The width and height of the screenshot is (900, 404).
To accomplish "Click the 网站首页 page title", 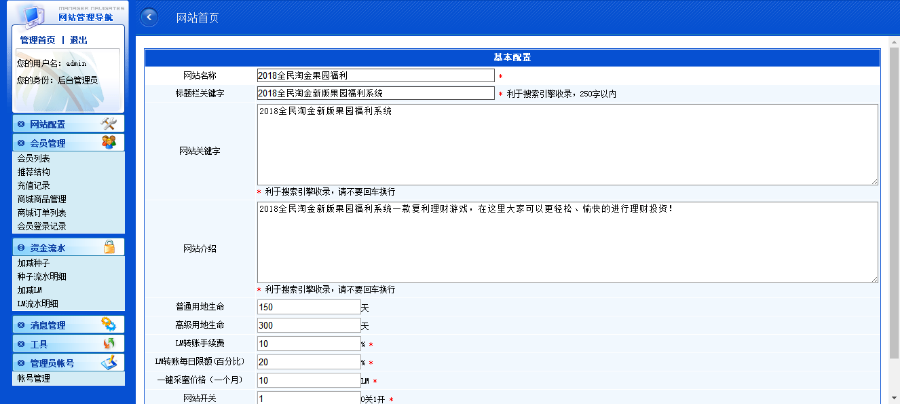I will pyautogui.click(x=197, y=18).
